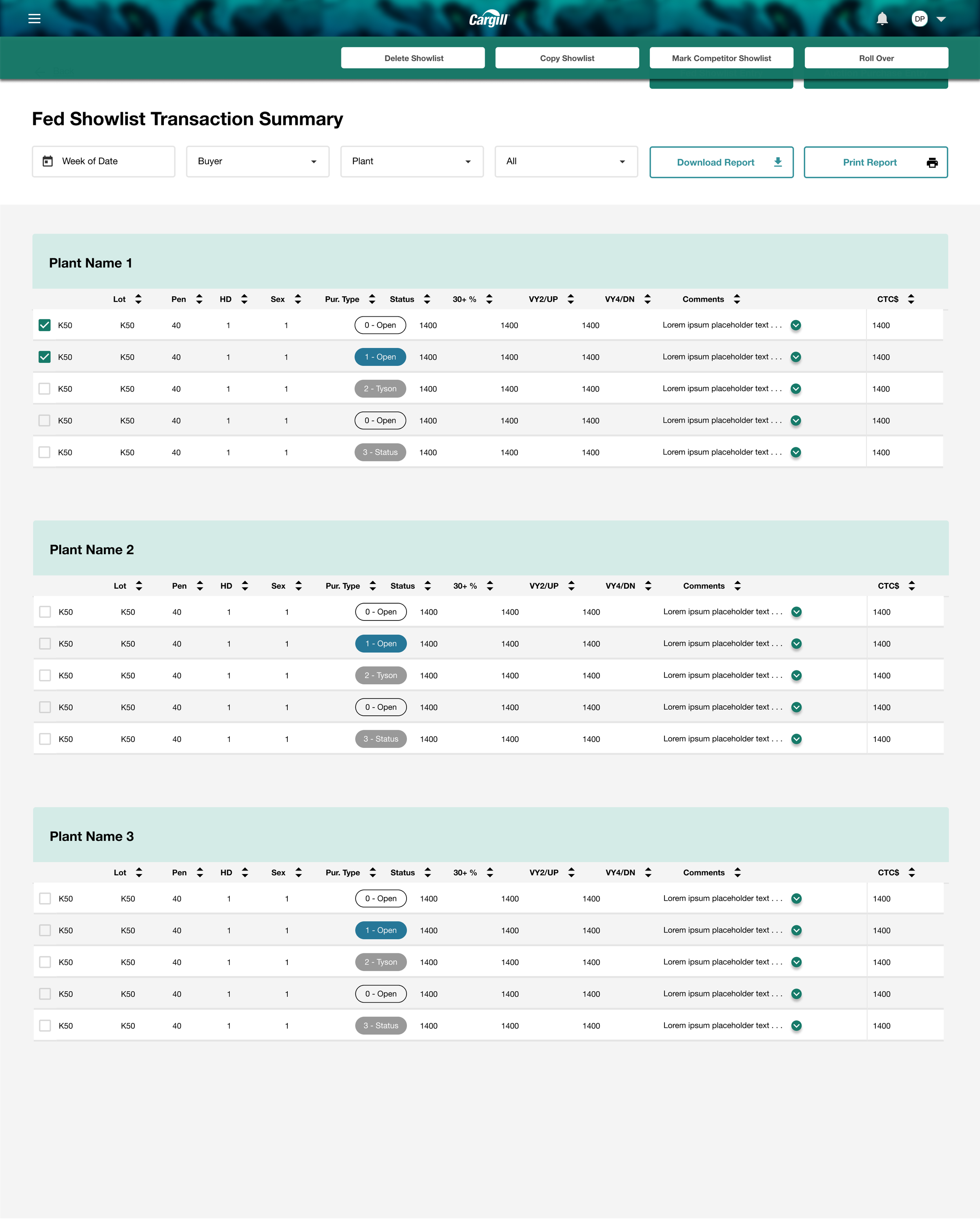Check first row checkbox in Plant Name 2

pyautogui.click(x=45, y=612)
